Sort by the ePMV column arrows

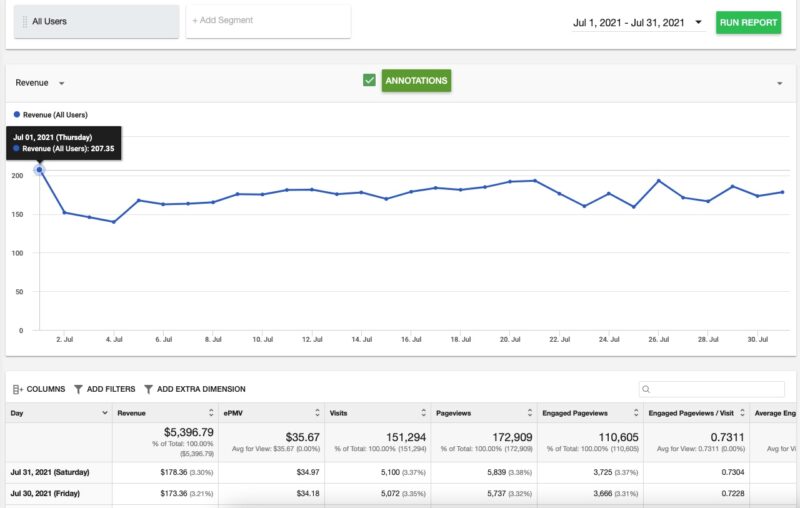[317, 413]
